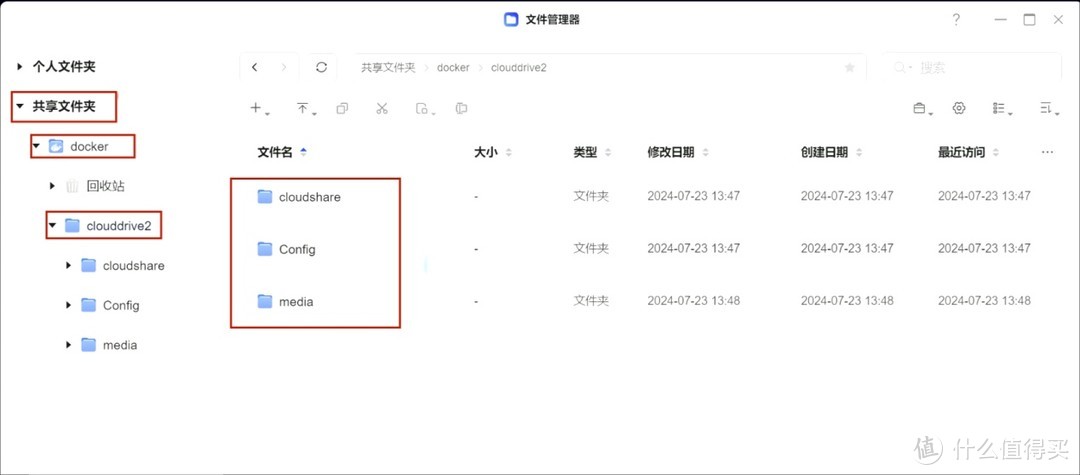Select clouddrive2 in the sidebar tree
1080x475 pixels.
click(x=118, y=225)
